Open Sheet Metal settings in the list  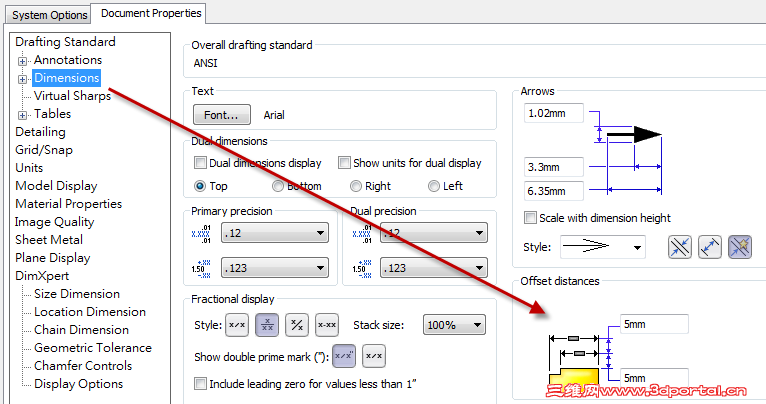point(49,240)
